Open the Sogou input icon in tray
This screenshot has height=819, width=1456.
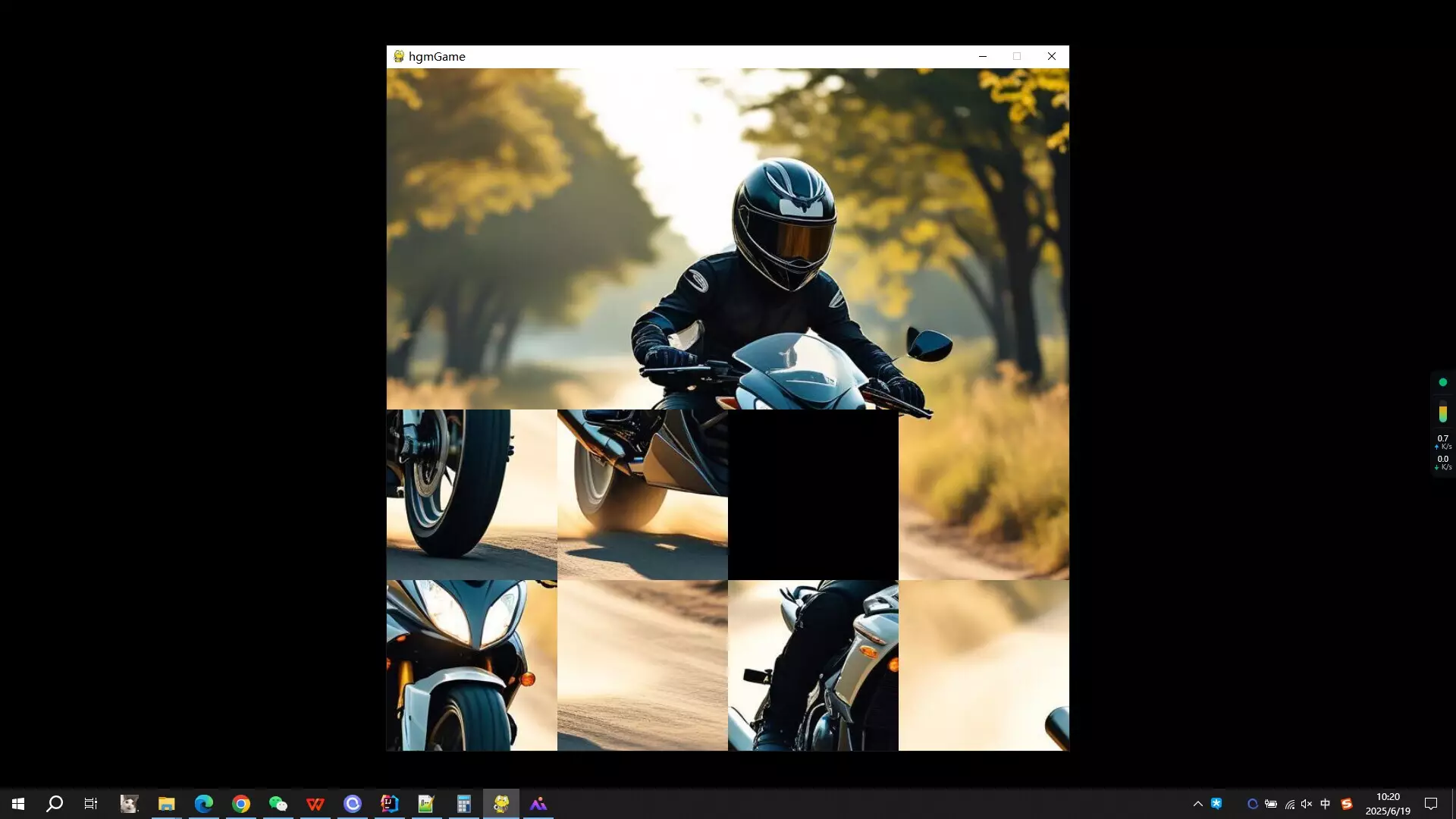(x=1347, y=804)
